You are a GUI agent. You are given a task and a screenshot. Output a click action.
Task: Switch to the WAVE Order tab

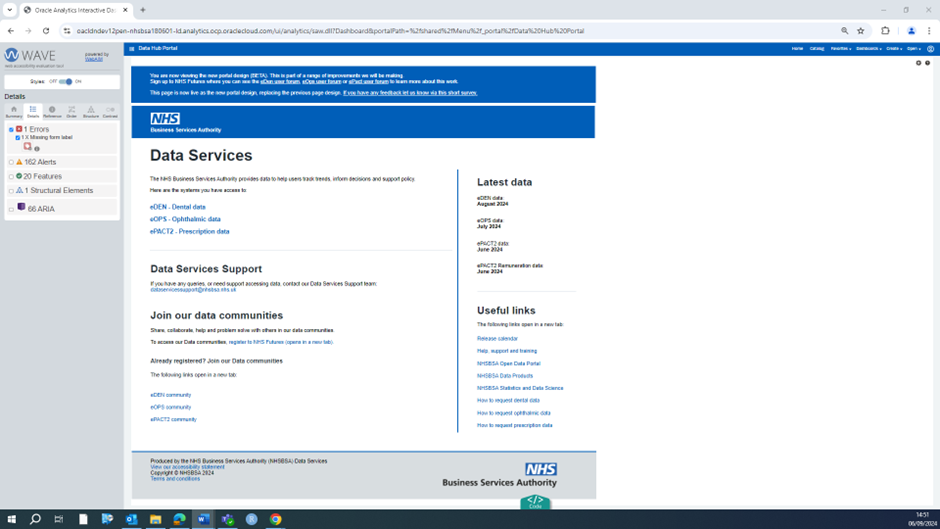pyautogui.click(x=71, y=112)
